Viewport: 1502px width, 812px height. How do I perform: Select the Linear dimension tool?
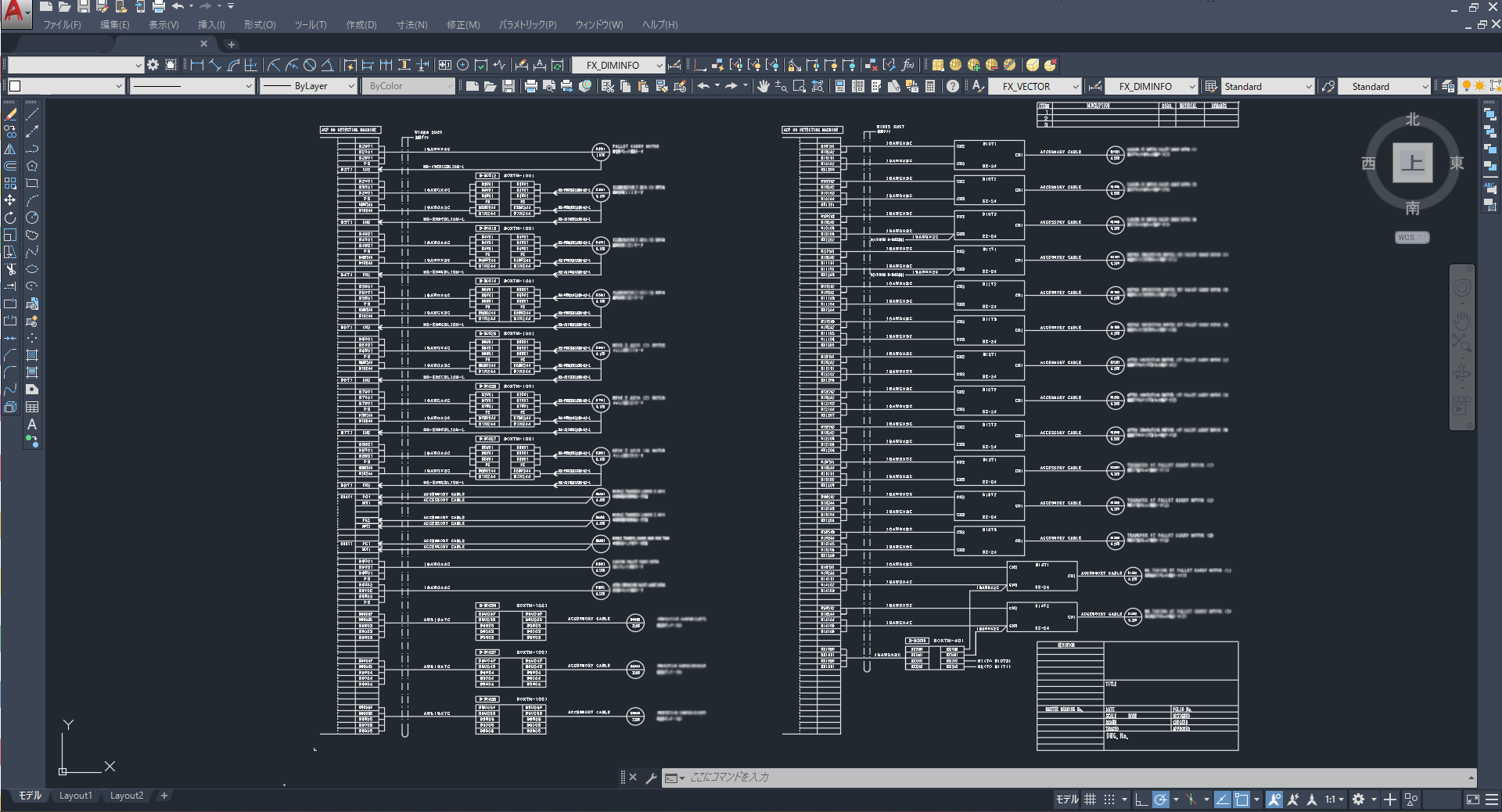click(x=196, y=65)
